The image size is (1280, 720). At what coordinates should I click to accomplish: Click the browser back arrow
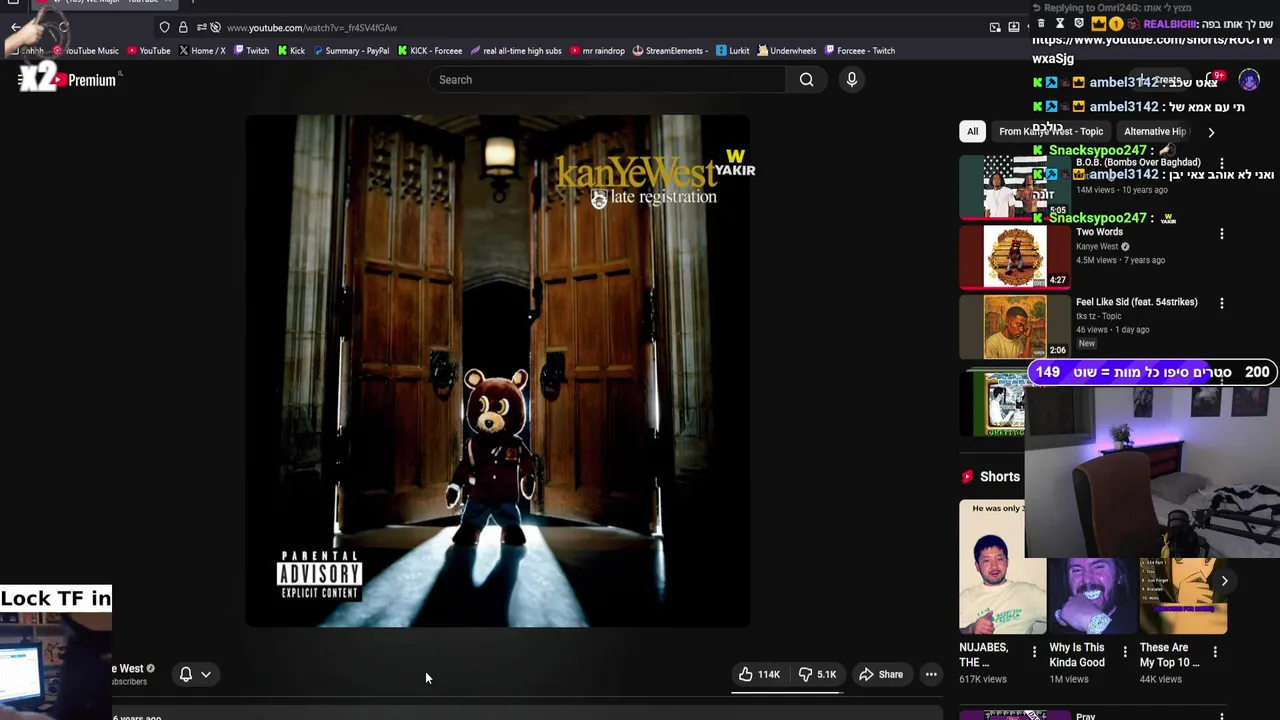click(x=14, y=27)
